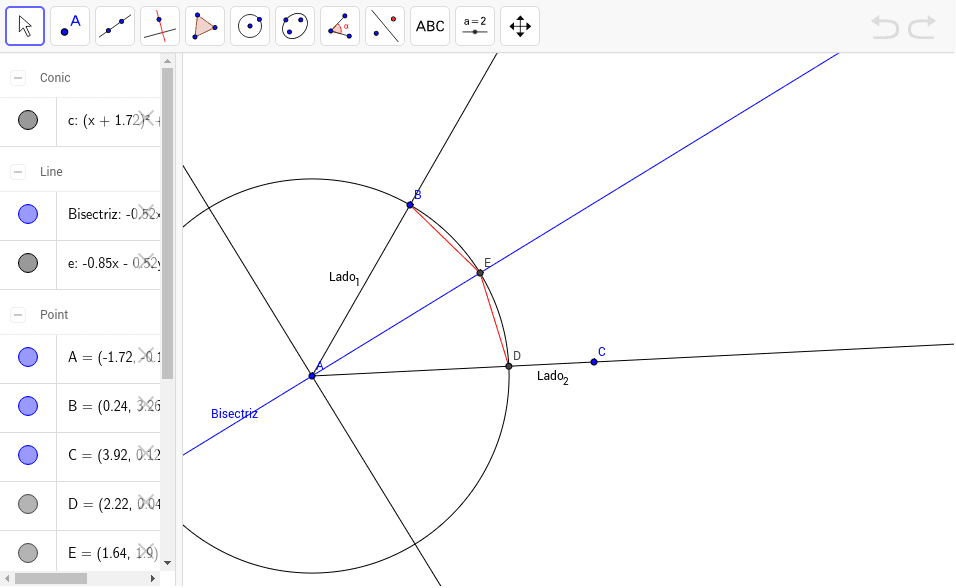Image resolution: width=956 pixels, height=588 pixels.
Task: Toggle visibility of line e
Action: coord(28,263)
